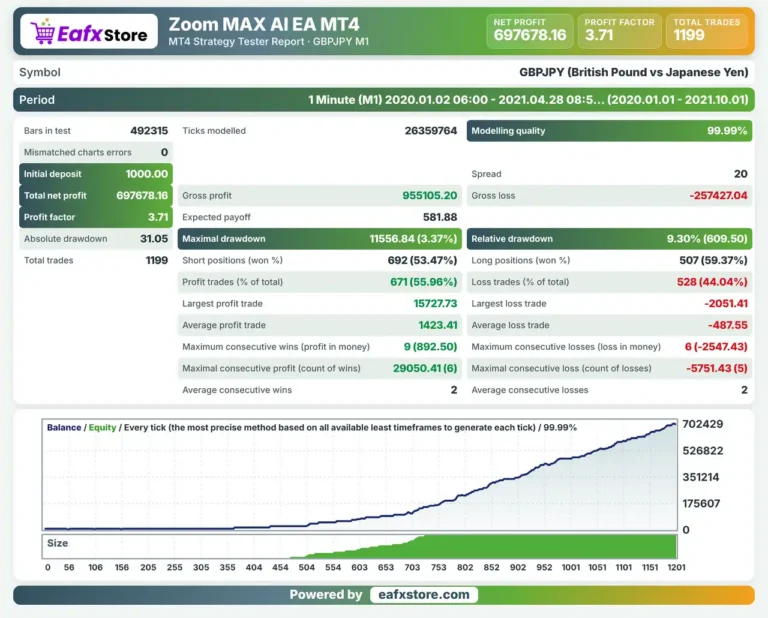
Task: Click the Period row date range
Action: click(x=528, y=100)
